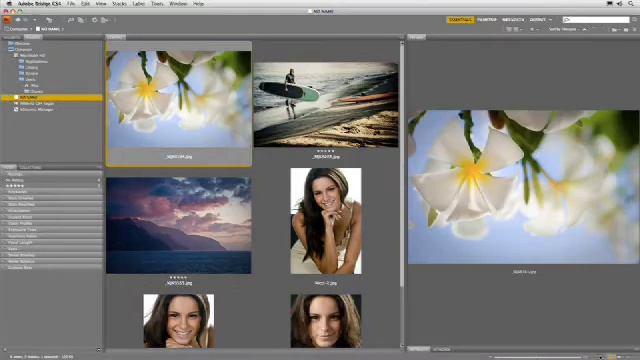Select the surfer with paddleboard thumbnail
The height and width of the screenshot is (360, 640).
326,104
